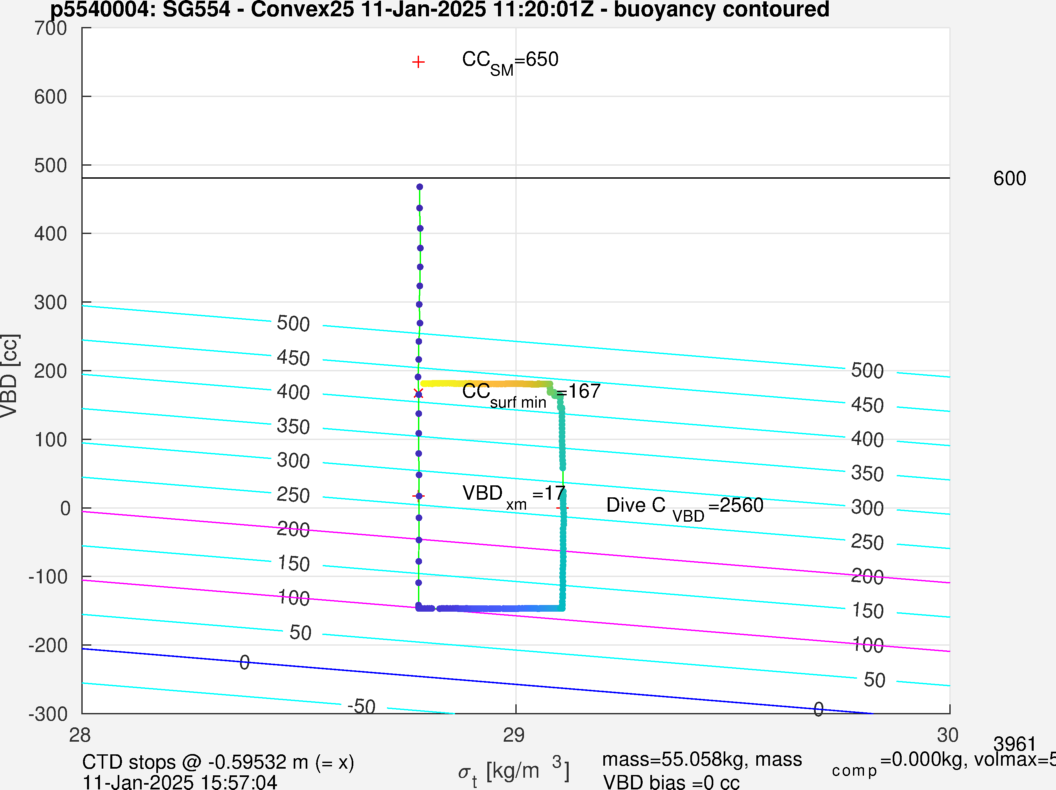Click the number 3961 at the corner
The image size is (1056, 790).
[x=1014, y=744]
